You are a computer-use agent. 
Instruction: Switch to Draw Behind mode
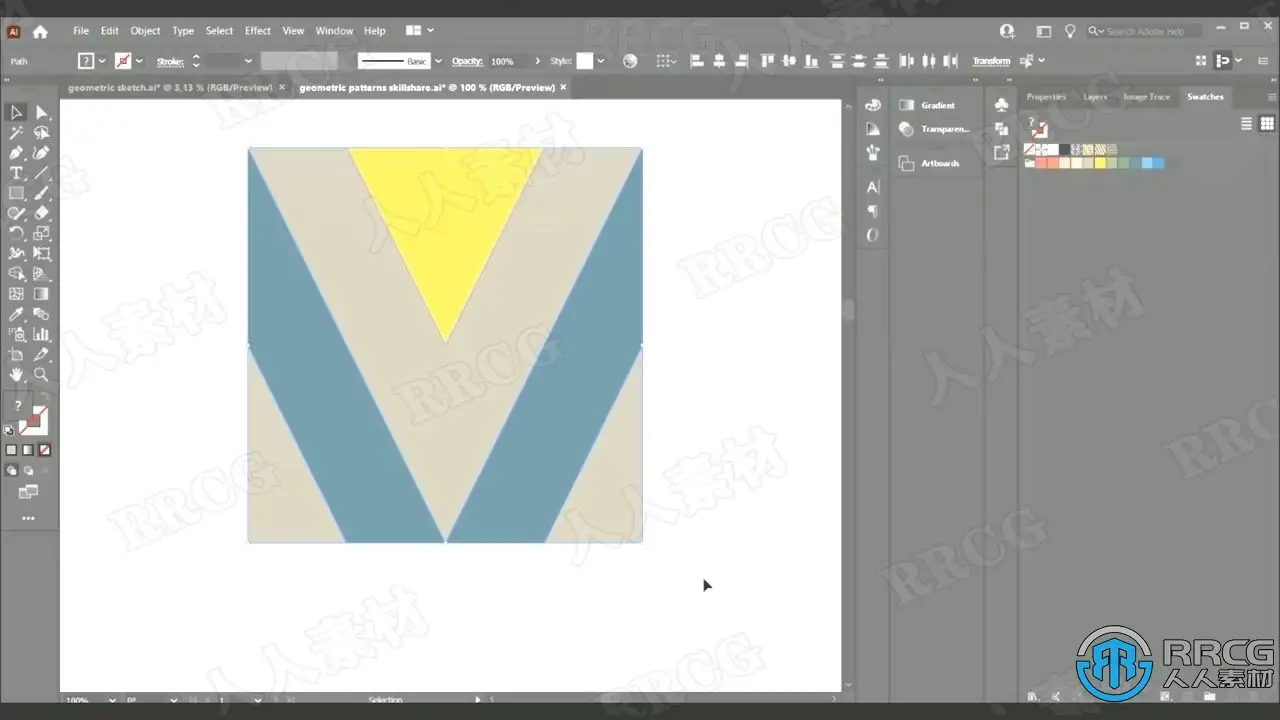[28, 470]
